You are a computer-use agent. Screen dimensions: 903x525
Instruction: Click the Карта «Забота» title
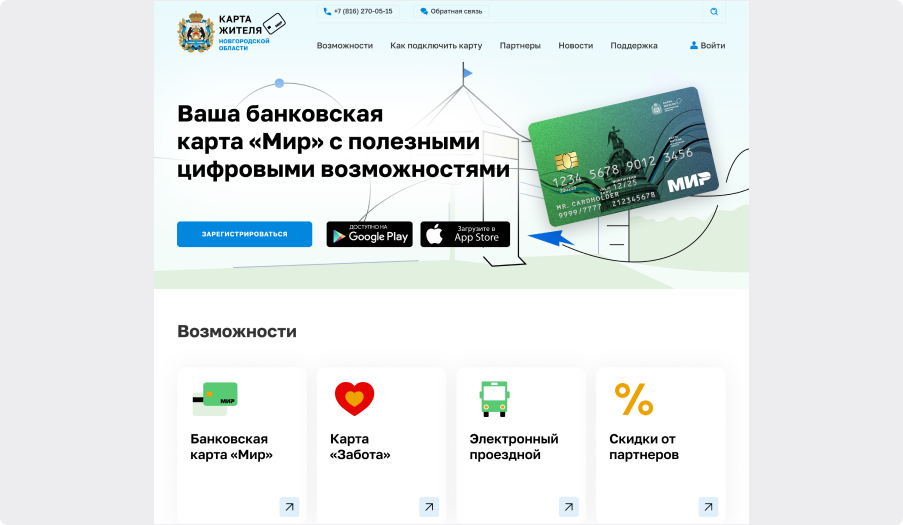click(360, 447)
